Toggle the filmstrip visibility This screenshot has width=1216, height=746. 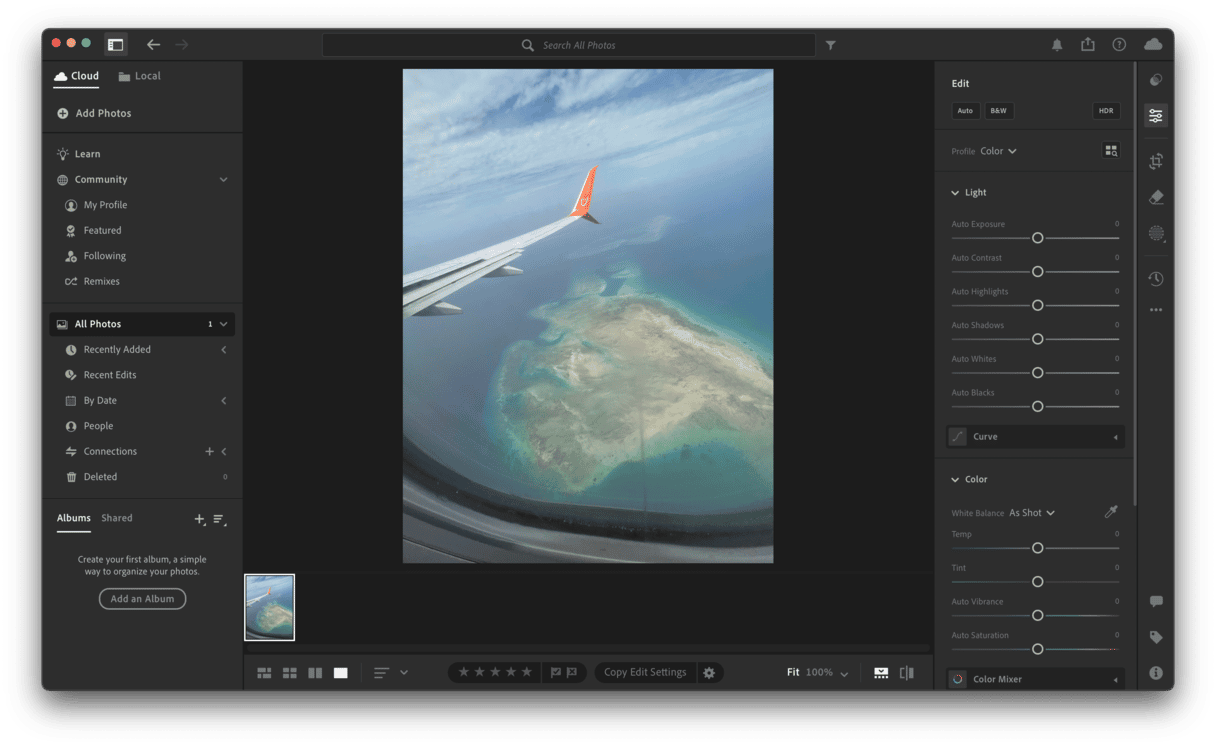coord(881,673)
